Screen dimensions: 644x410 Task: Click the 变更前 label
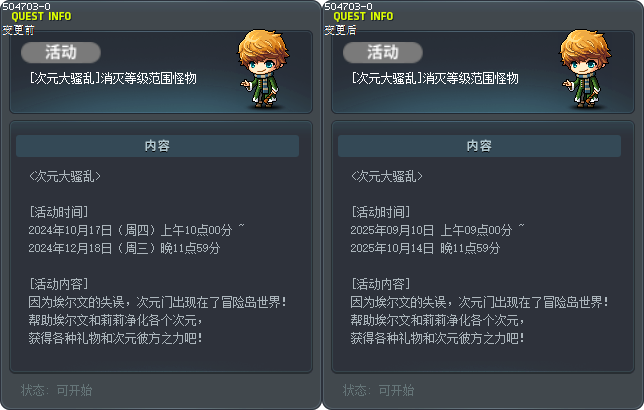tap(18, 30)
